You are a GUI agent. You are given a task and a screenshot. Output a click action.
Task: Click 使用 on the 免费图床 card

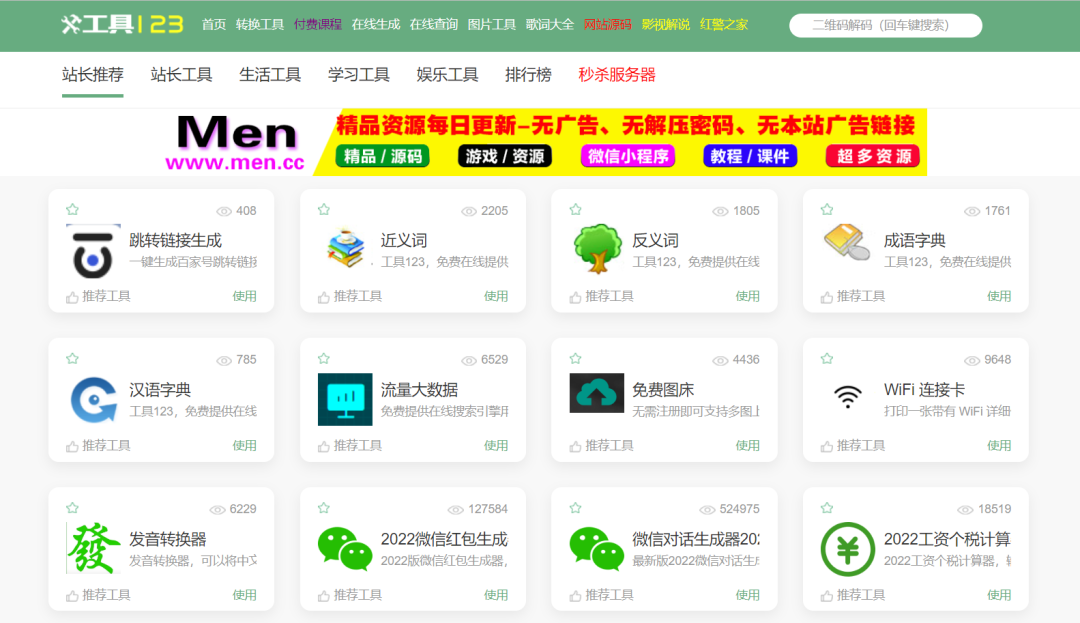tap(748, 445)
